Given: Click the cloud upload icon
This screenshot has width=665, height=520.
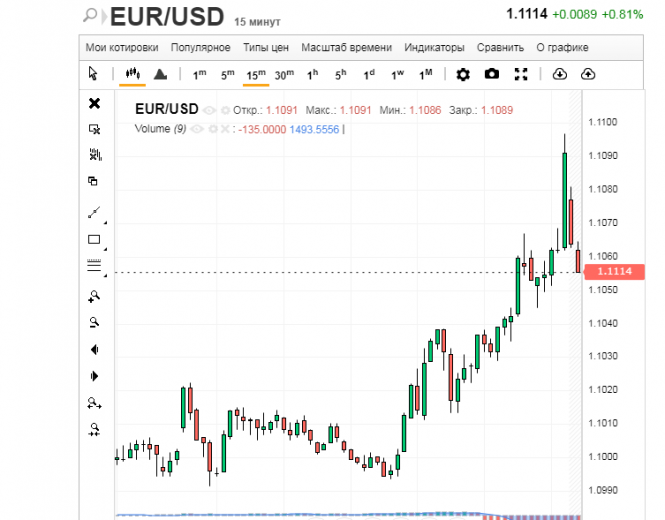Looking at the screenshot, I should click(x=588, y=74).
